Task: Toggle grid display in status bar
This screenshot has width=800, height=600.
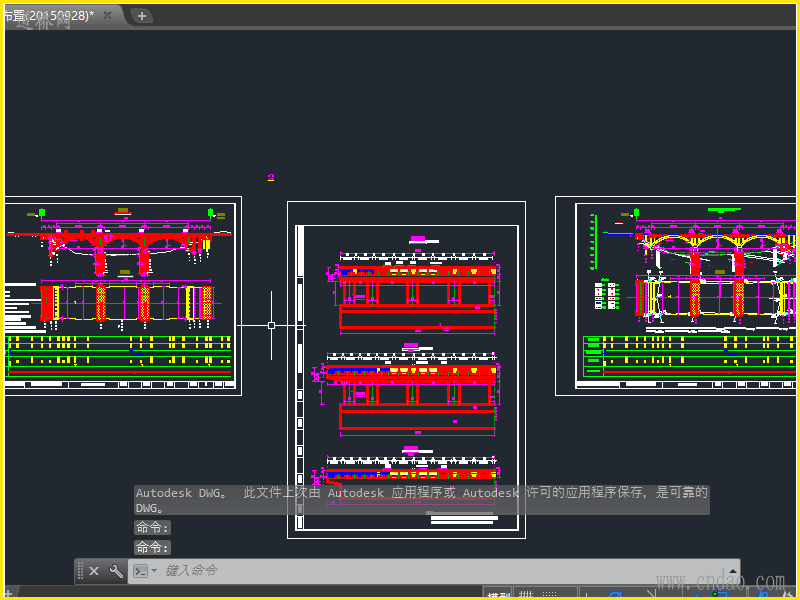Action: click(x=526, y=594)
